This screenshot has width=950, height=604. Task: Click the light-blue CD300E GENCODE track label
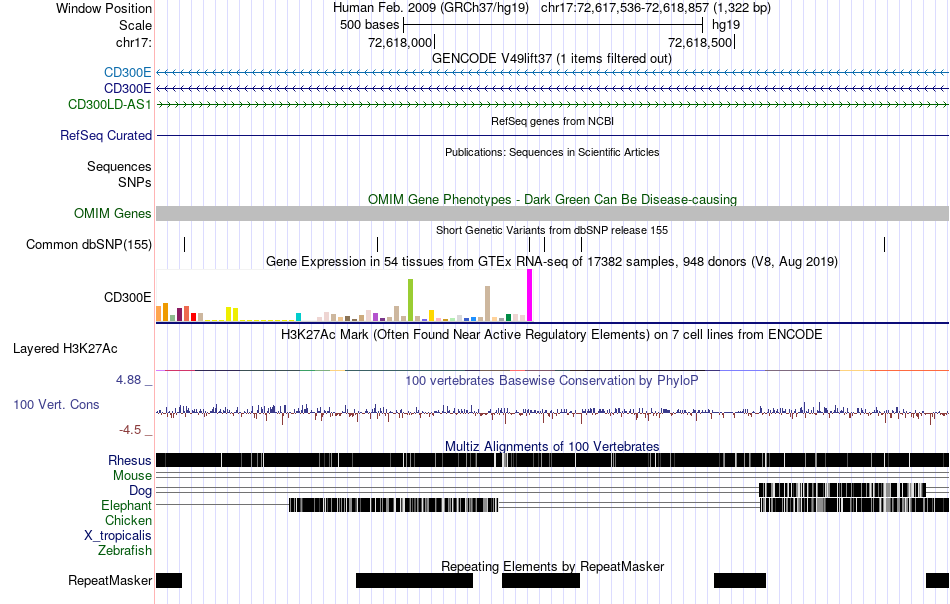(127, 73)
